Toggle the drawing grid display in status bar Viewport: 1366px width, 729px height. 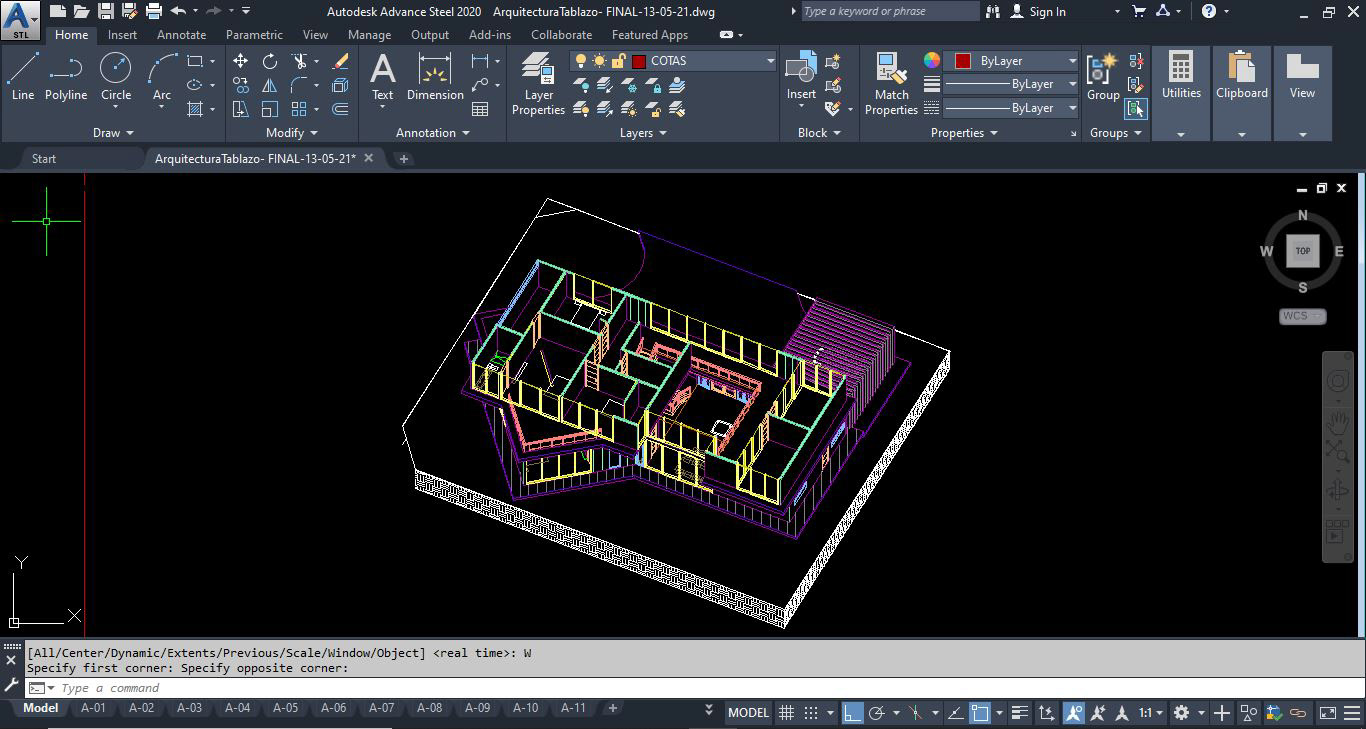[x=787, y=713]
